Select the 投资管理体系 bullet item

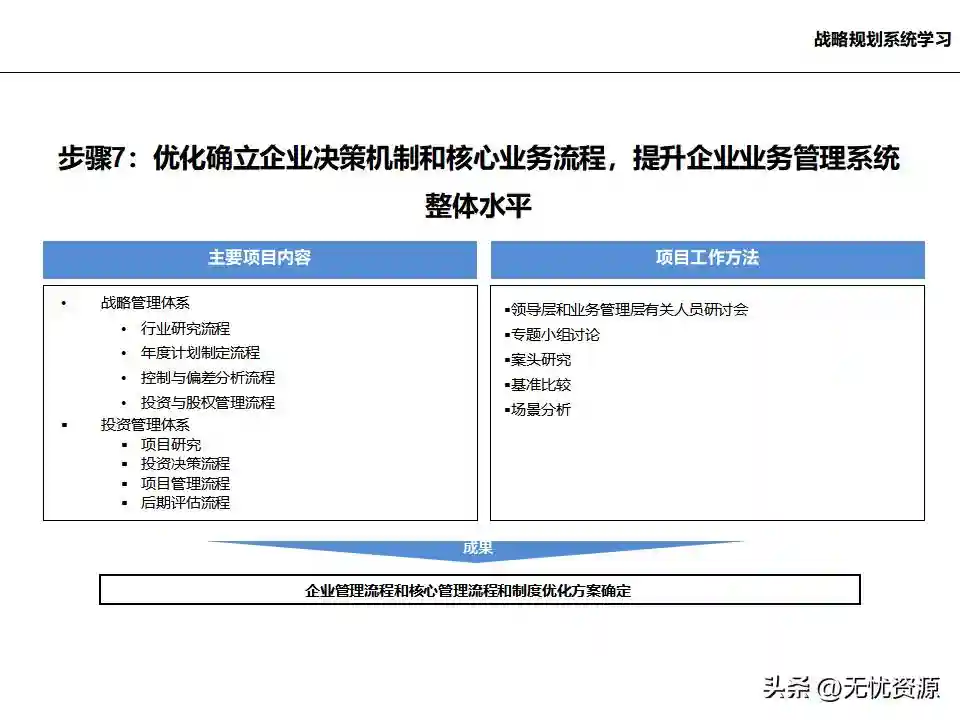pyautogui.click(x=145, y=424)
